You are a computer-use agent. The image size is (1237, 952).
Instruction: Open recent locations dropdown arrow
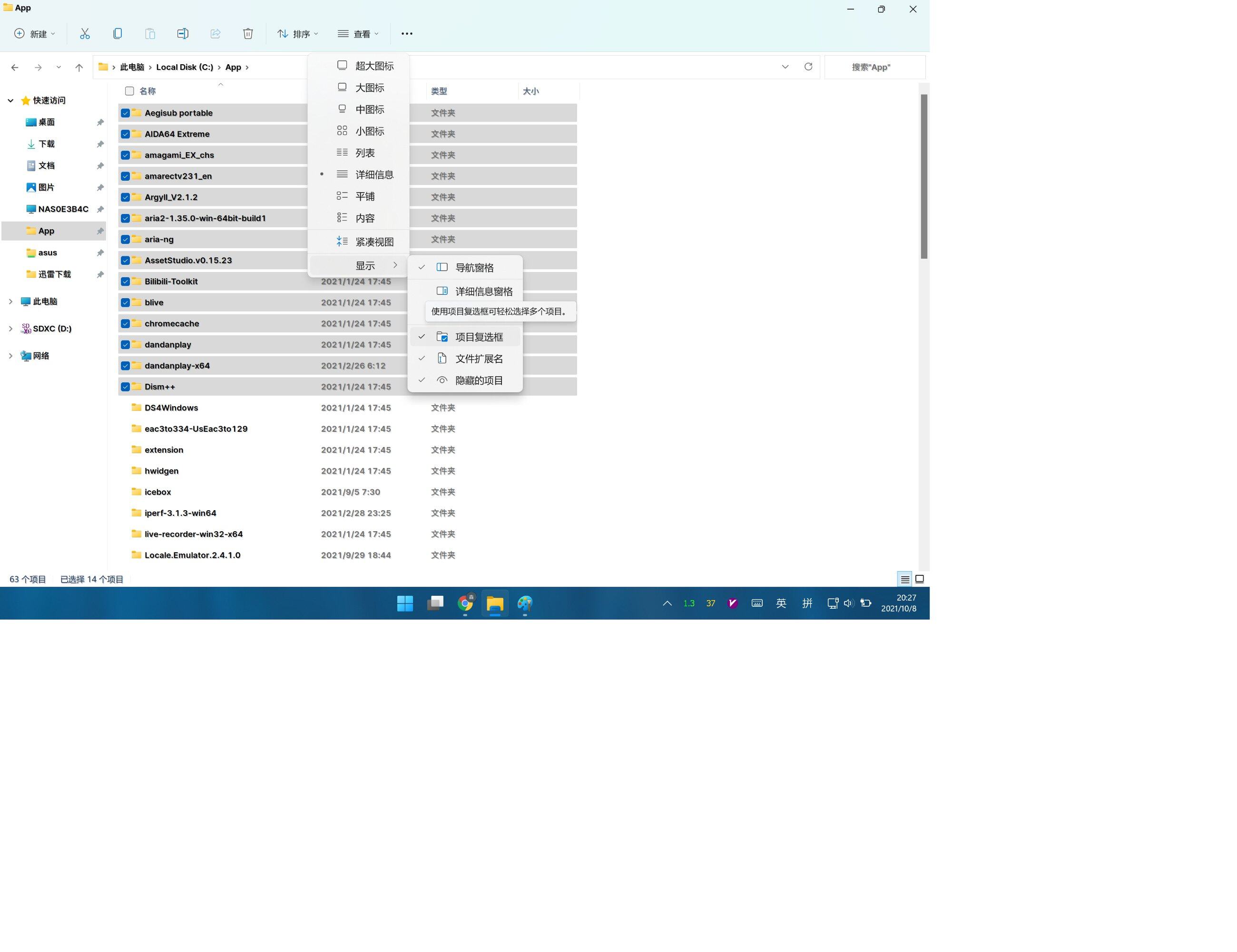59,68
